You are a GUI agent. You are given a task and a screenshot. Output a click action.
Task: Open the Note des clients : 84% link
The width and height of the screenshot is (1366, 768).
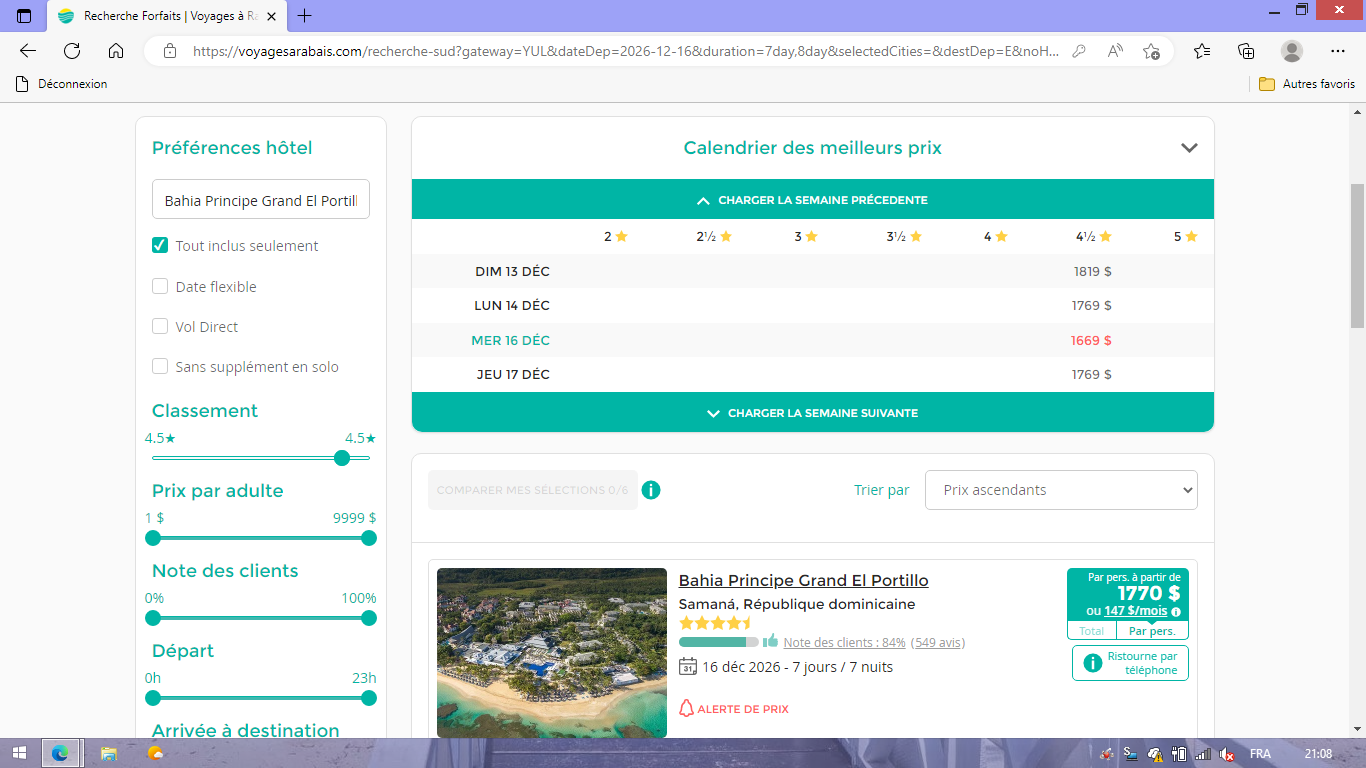click(x=844, y=642)
